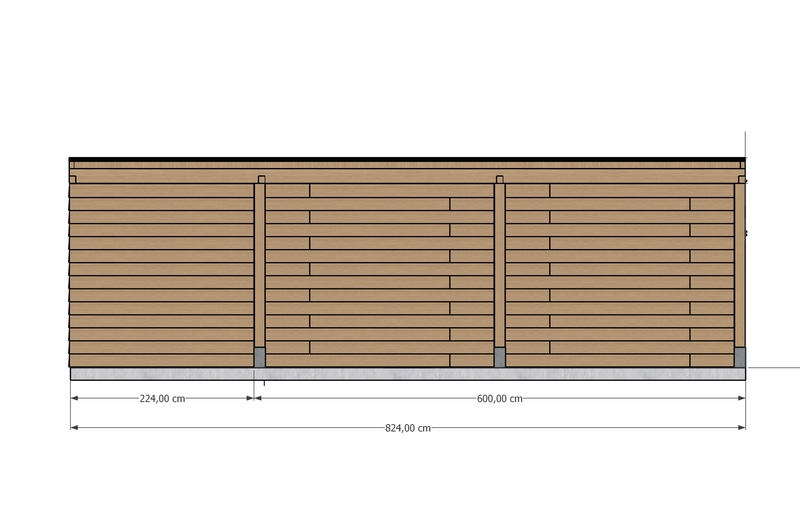
Task: Select the 824,00 cm total width label
Action: pos(408,428)
